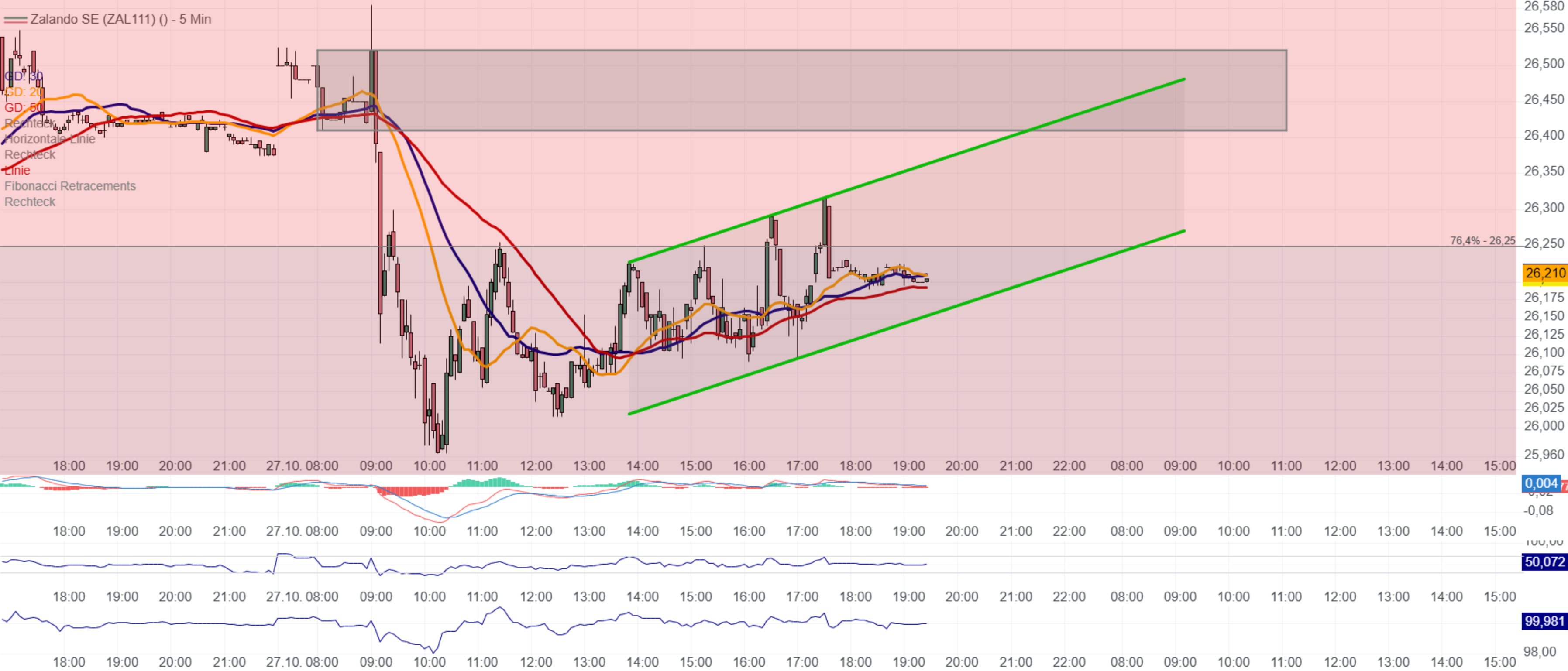
Task: Click the candlestick legend icon beside Zalando title
Action: [15, 20]
